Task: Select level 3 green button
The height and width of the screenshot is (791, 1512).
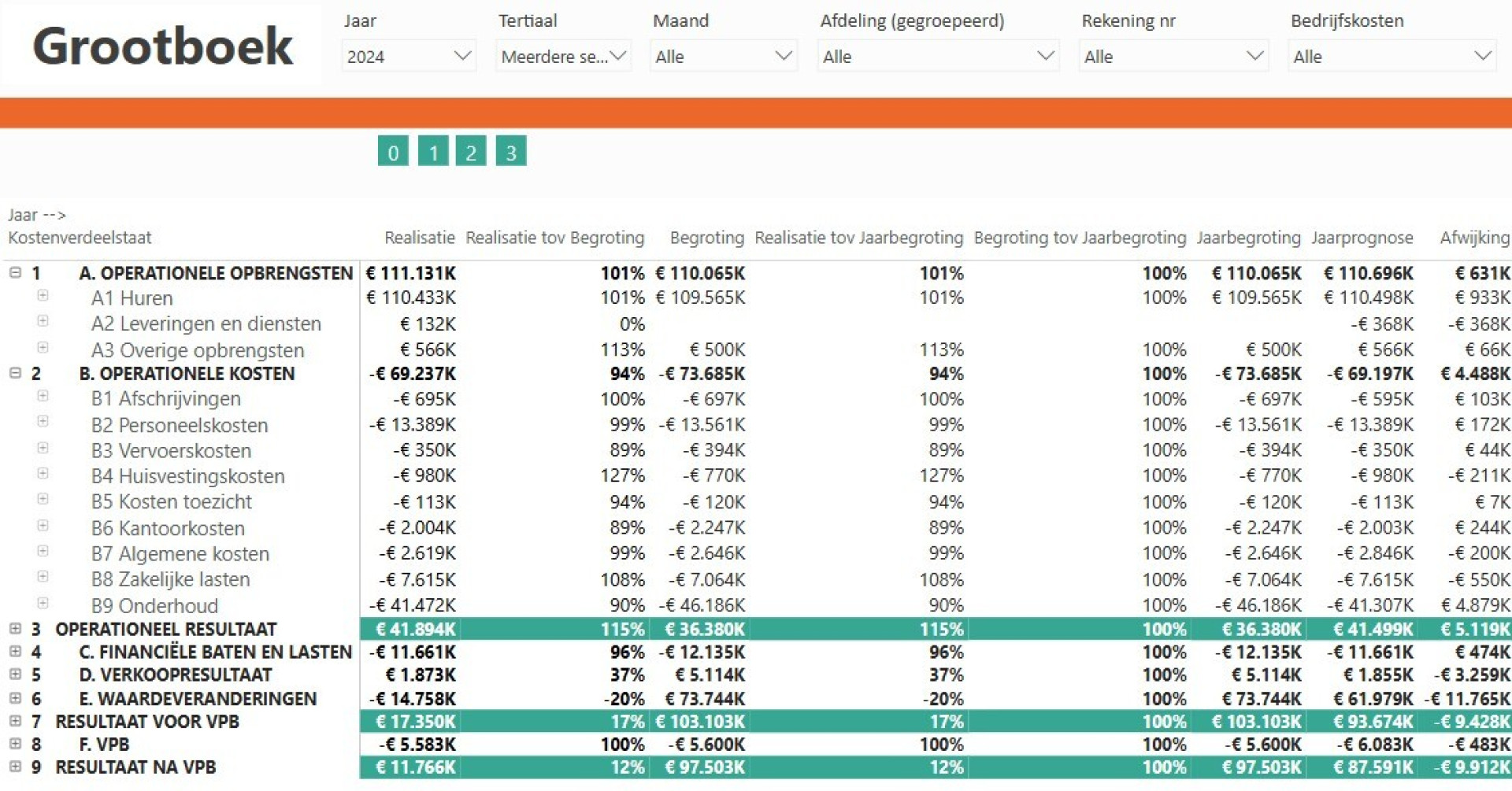Action: click(x=511, y=151)
